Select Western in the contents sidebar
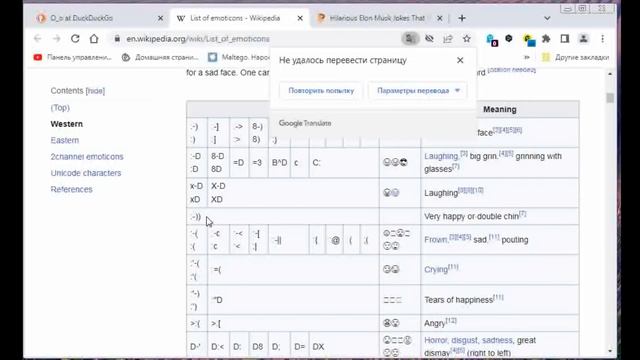The width and height of the screenshot is (640, 360). point(67,124)
